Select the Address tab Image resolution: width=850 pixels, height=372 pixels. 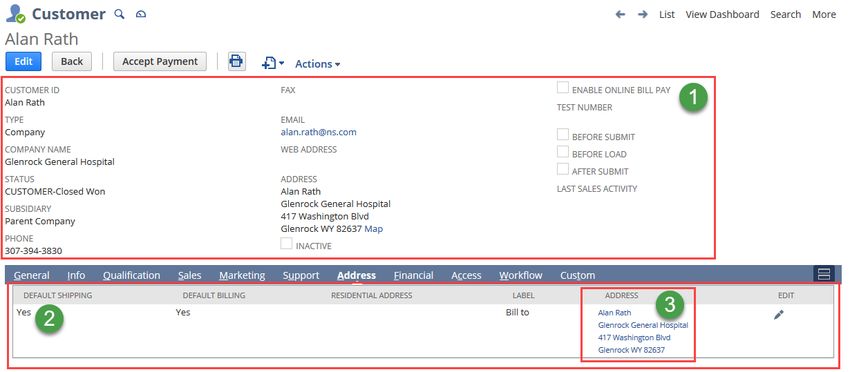[x=356, y=275]
